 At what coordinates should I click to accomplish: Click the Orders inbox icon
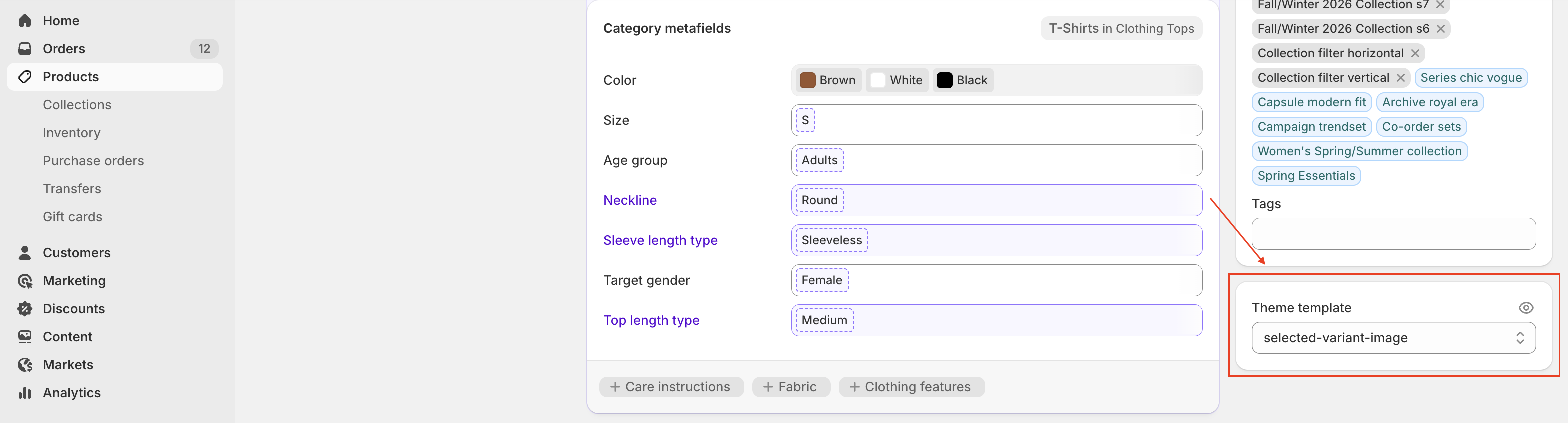[x=25, y=48]
